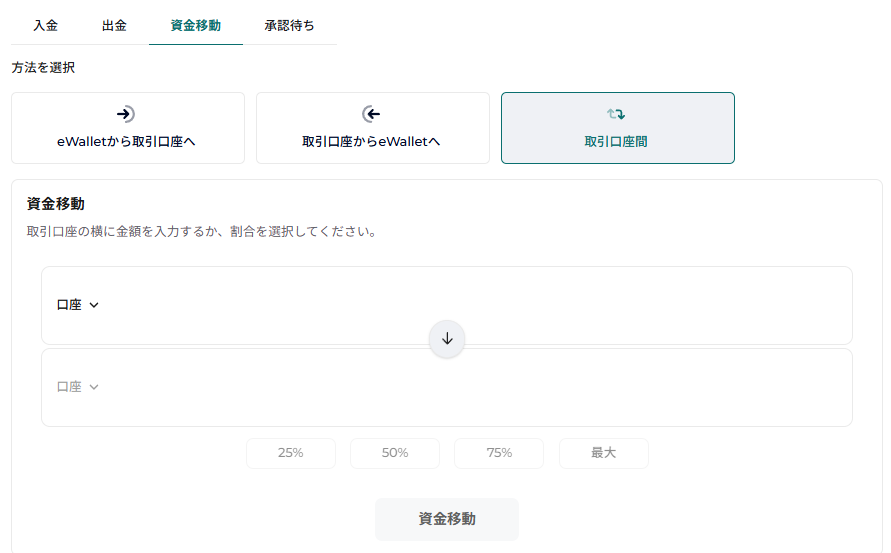Select the 最大 amount button

[x=603, y=453]
